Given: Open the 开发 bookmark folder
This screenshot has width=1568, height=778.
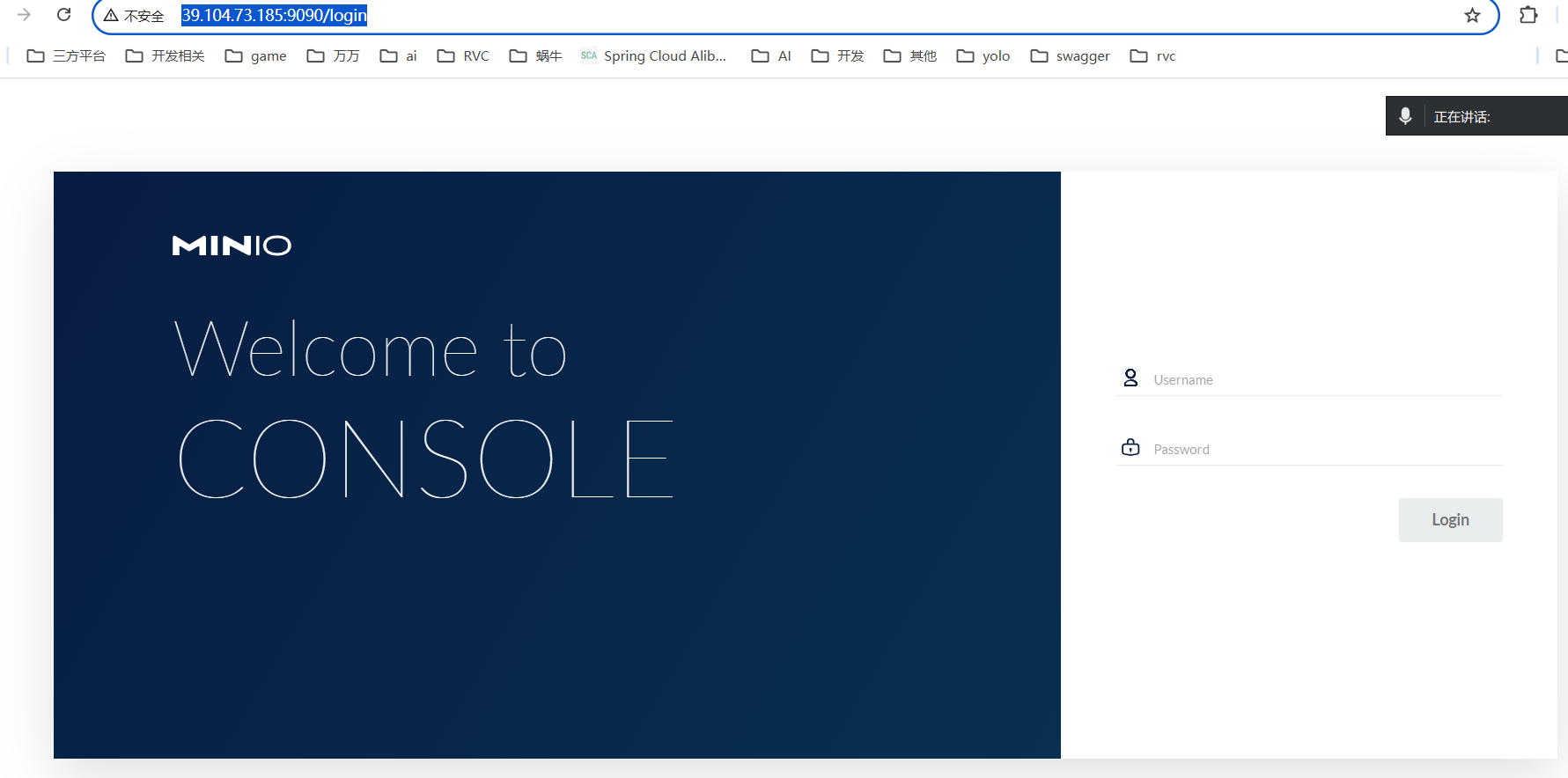Looking at the screenshot, I should pos(837,56).
